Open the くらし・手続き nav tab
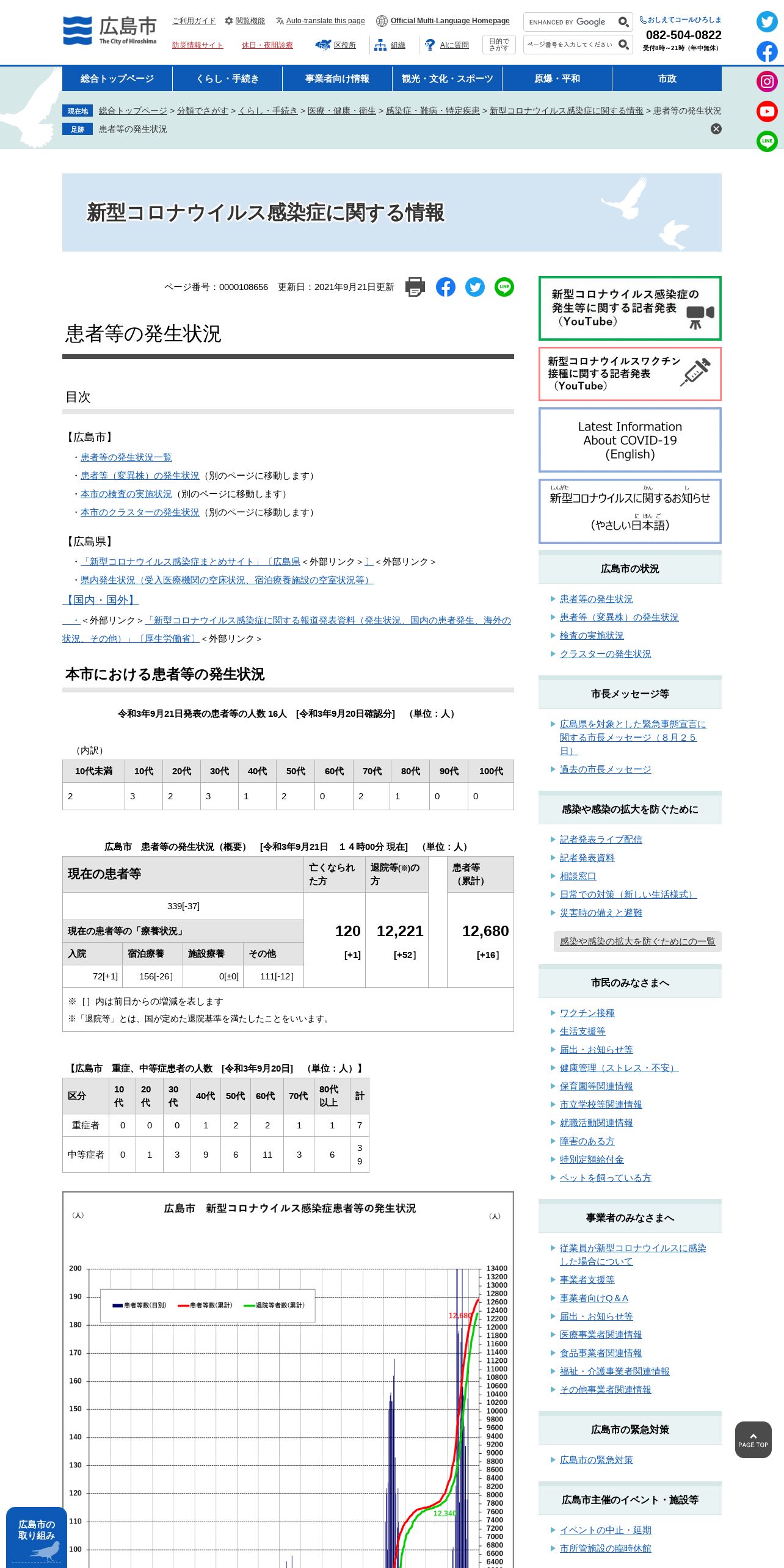Image resolution: width=784 pixels, height=1568 pixels. pyautogui.click(x=227, y=79)
